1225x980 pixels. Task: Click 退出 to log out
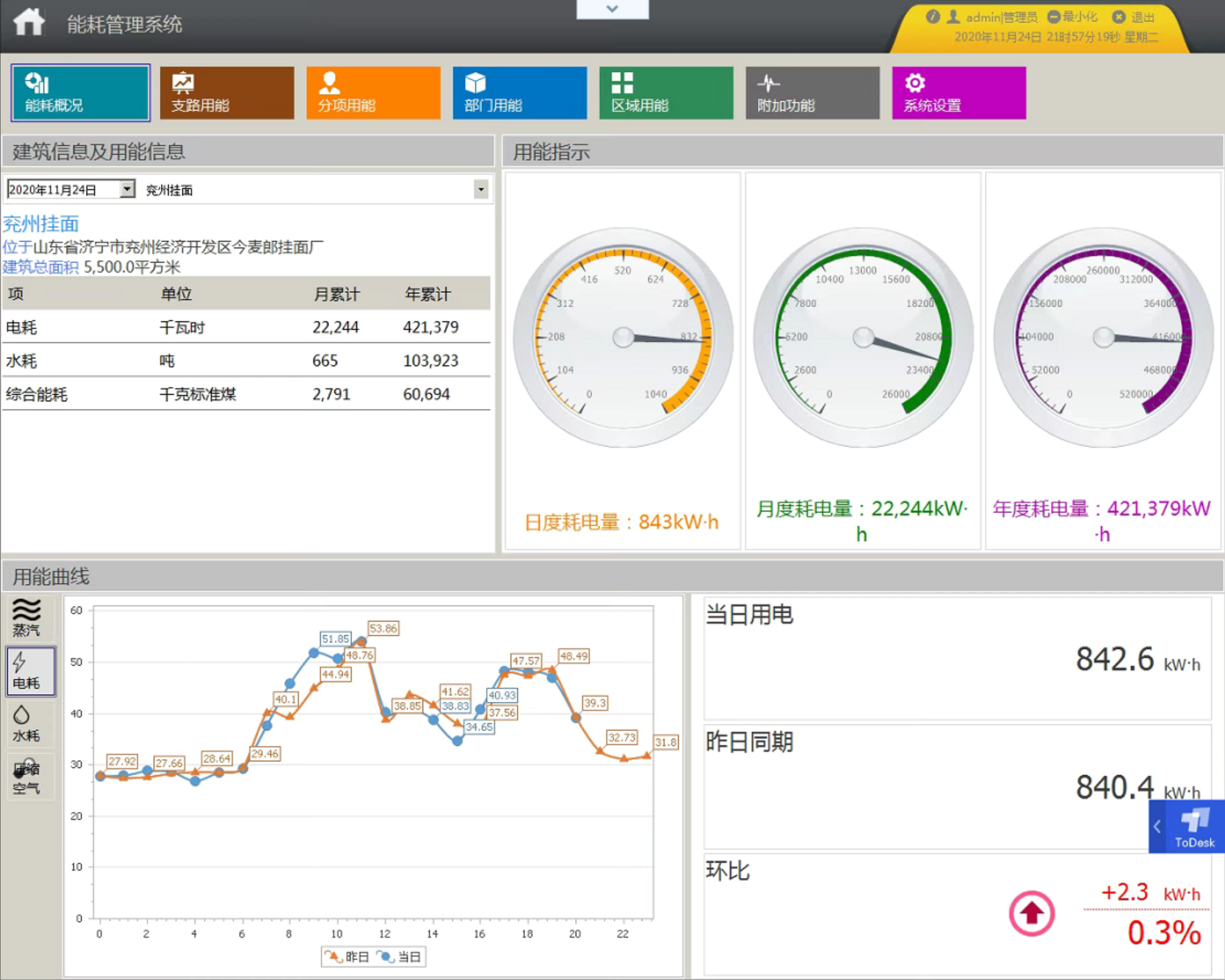pos(1134,17)
